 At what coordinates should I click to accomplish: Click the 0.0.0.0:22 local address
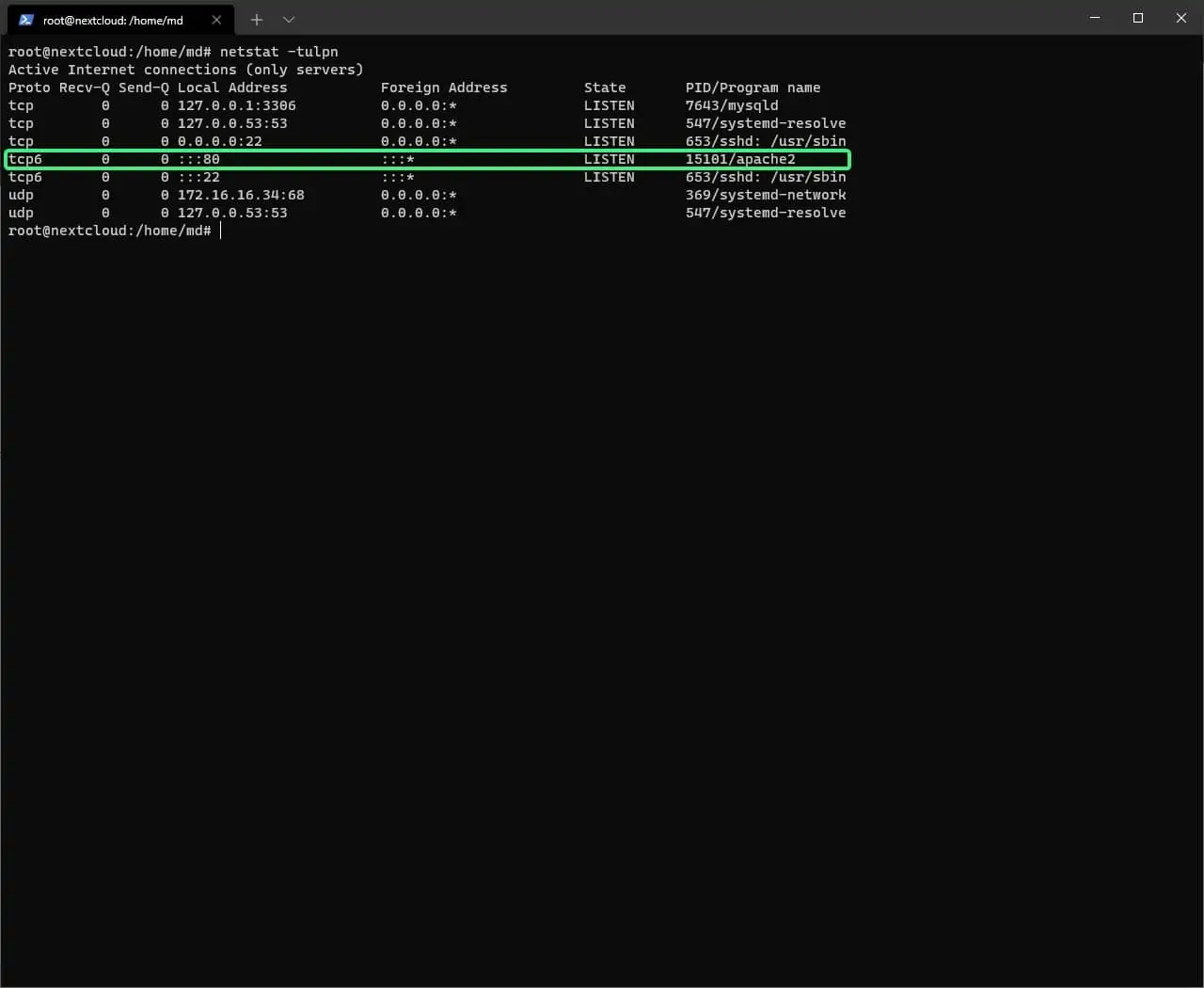(220, 141)
